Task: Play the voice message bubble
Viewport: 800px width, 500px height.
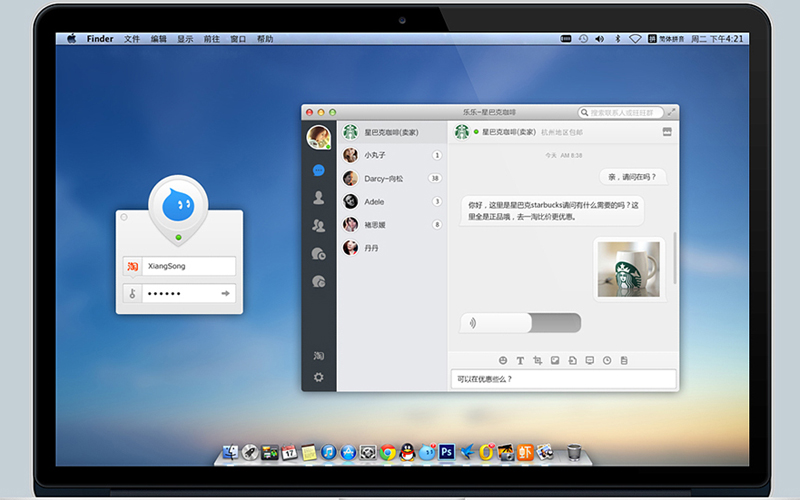Action: point(520,323)
